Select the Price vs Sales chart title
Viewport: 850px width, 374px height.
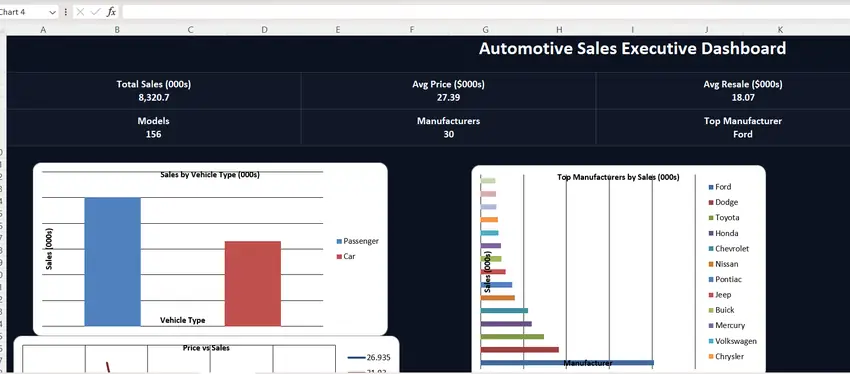pyautogui.click(x=206, y=348)
